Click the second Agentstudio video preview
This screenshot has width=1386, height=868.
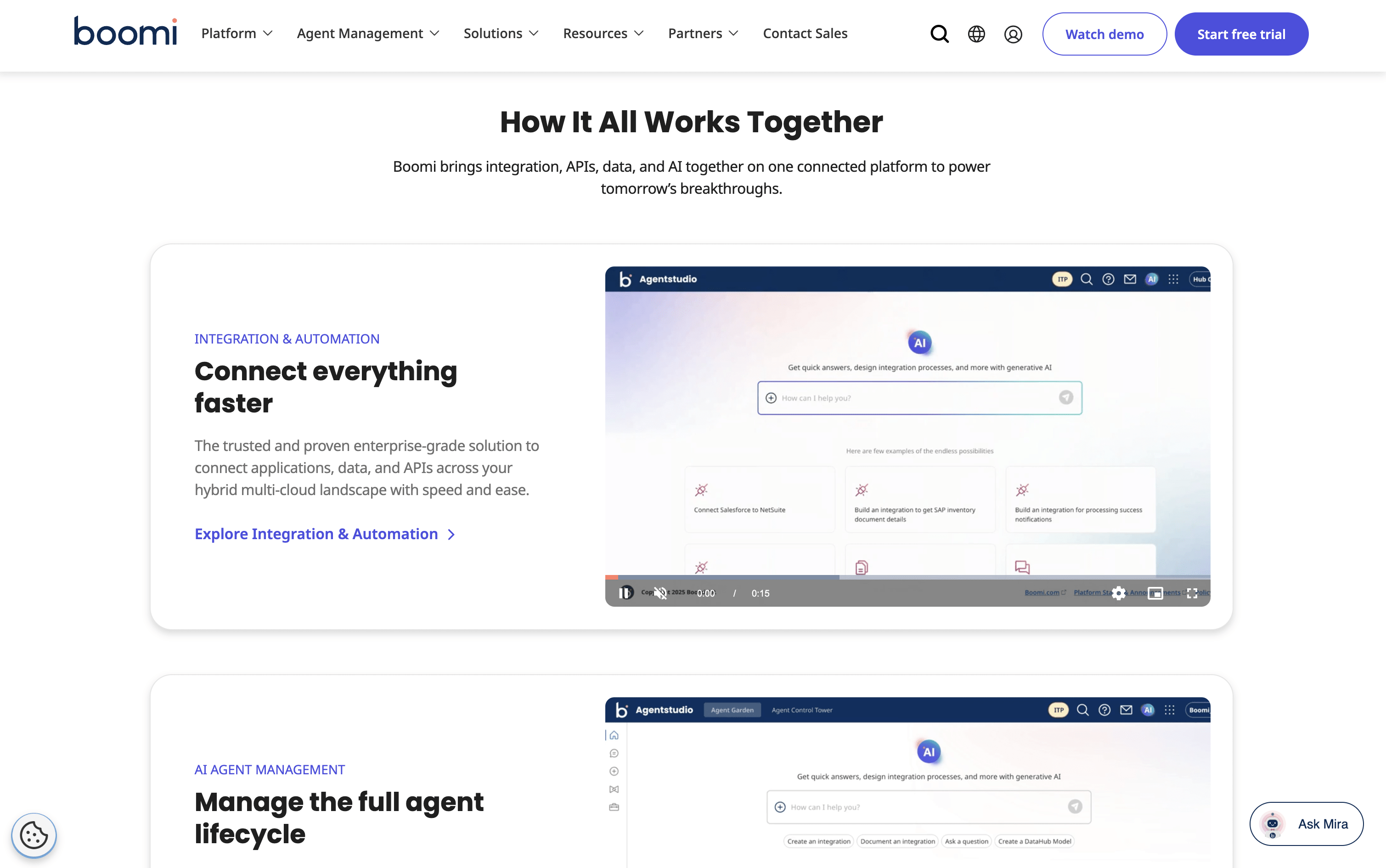[x=907, y=783]
